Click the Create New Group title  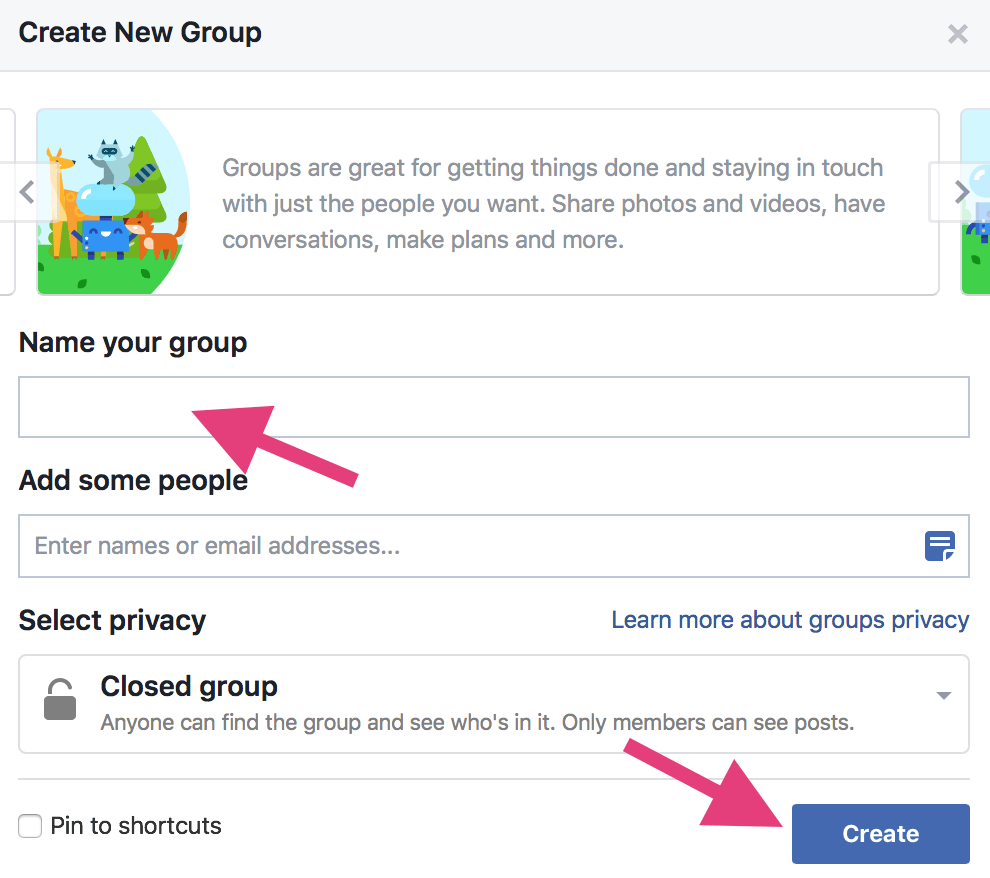pos(140,33)
